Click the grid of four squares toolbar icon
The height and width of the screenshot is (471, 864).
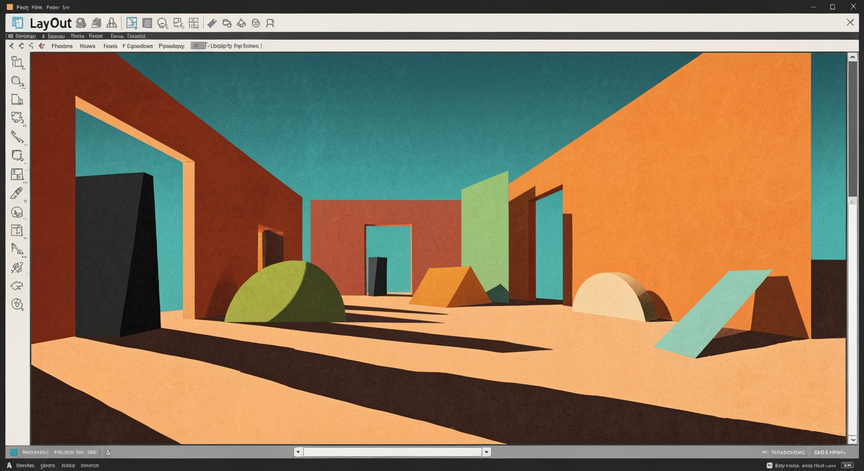pyautogui.click(x=193, y=23)
